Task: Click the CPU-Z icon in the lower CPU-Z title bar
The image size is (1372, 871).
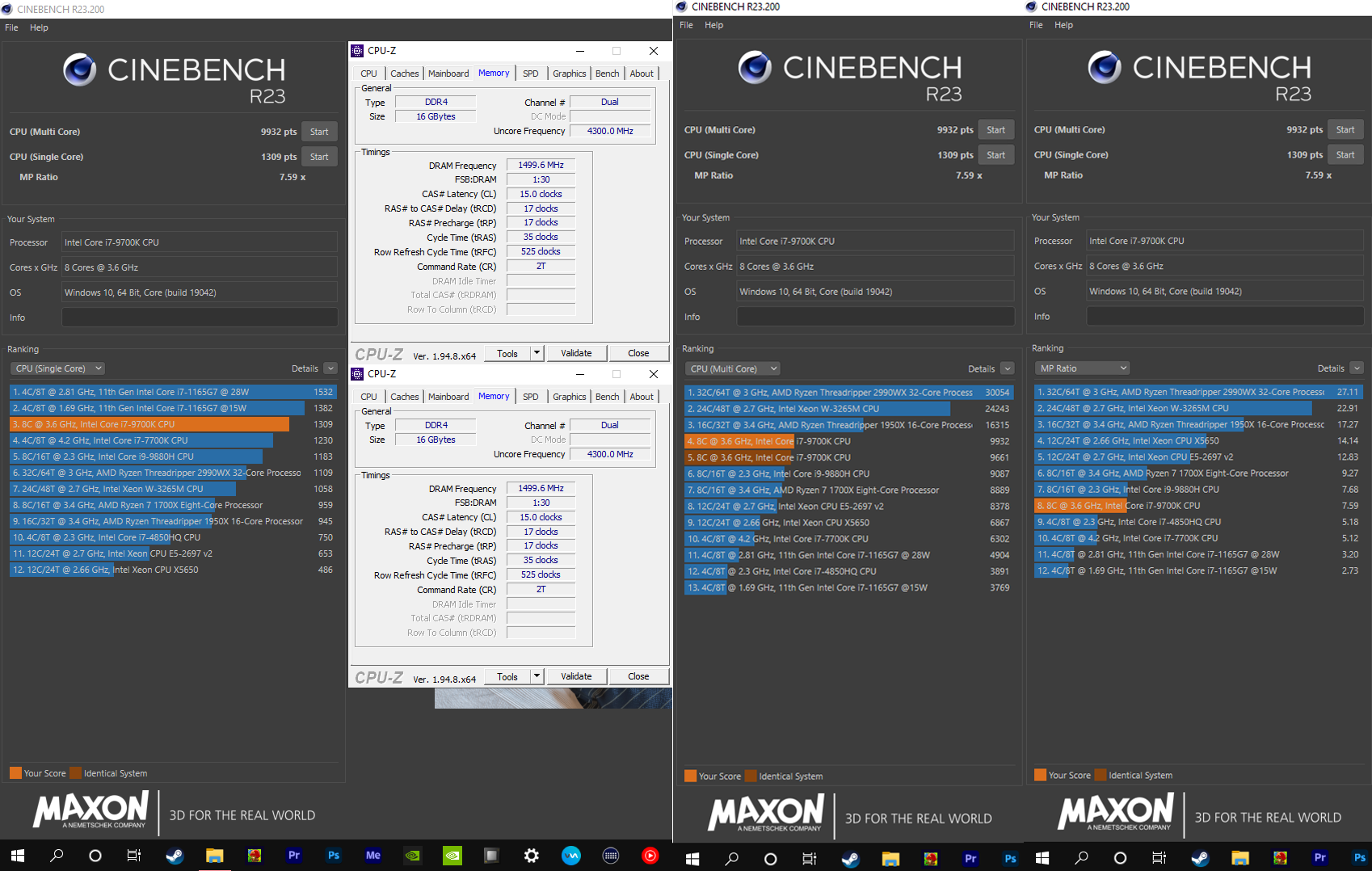Action: point(357,374)
